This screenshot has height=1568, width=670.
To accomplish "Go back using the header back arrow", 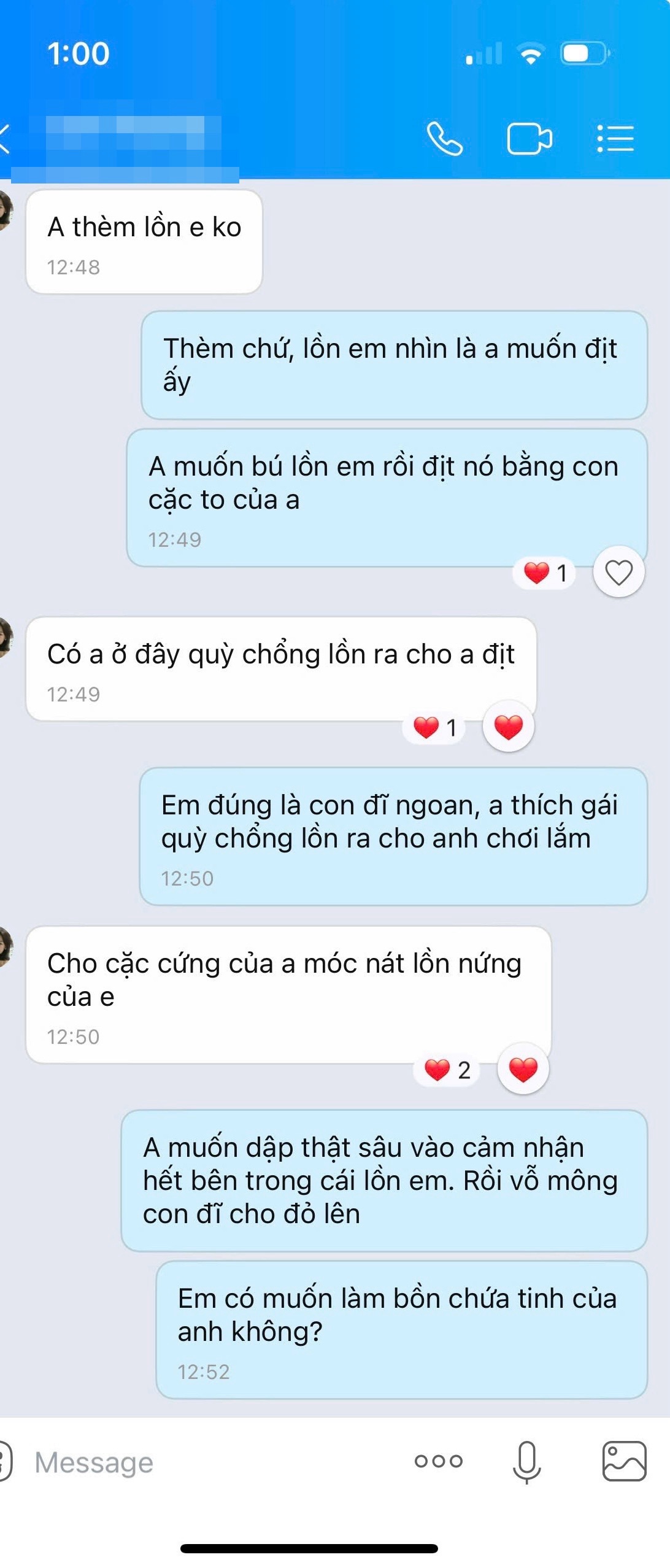I will pos(5,139).
